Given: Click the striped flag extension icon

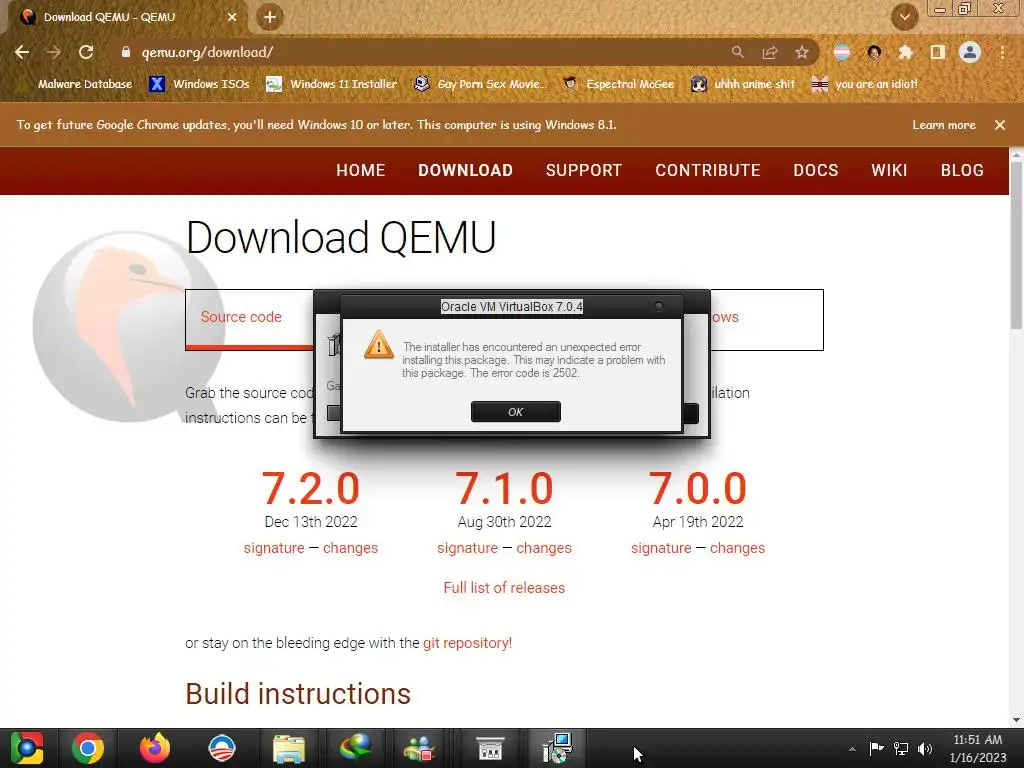Looking at the screenshot, I should point(842,52).
